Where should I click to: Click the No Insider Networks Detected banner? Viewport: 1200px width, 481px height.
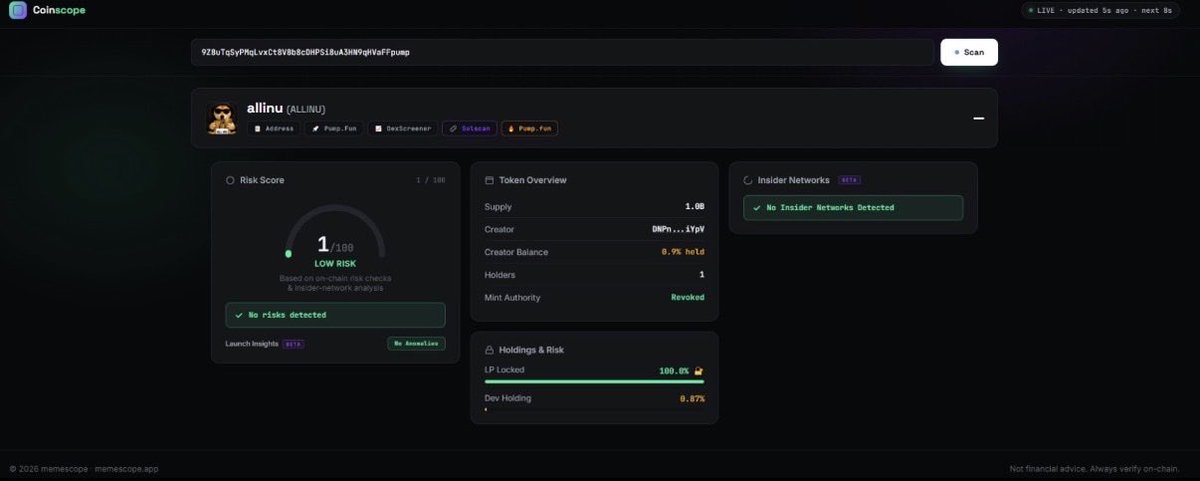pos(853,208)
